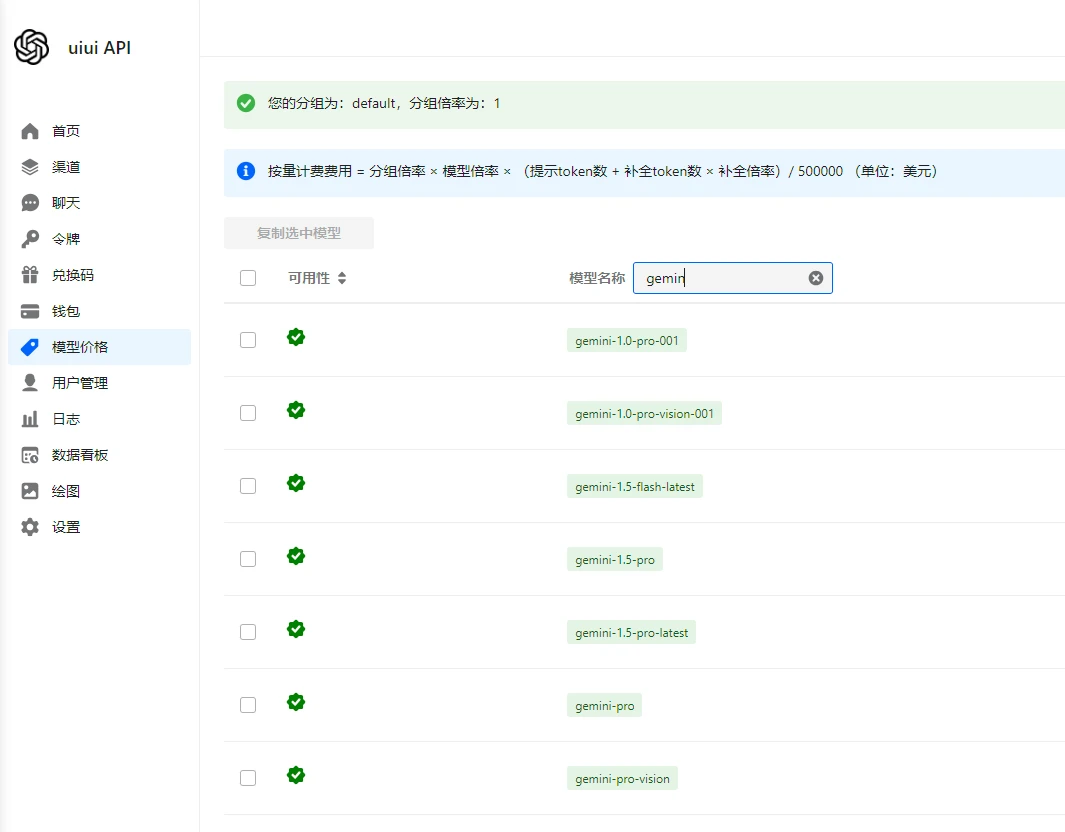Image resolution: width=1065 pixels, height=832 pixels.
Task: Click the gear icon beside 设置
Action: pyautogui.click(x=30, y=527)
